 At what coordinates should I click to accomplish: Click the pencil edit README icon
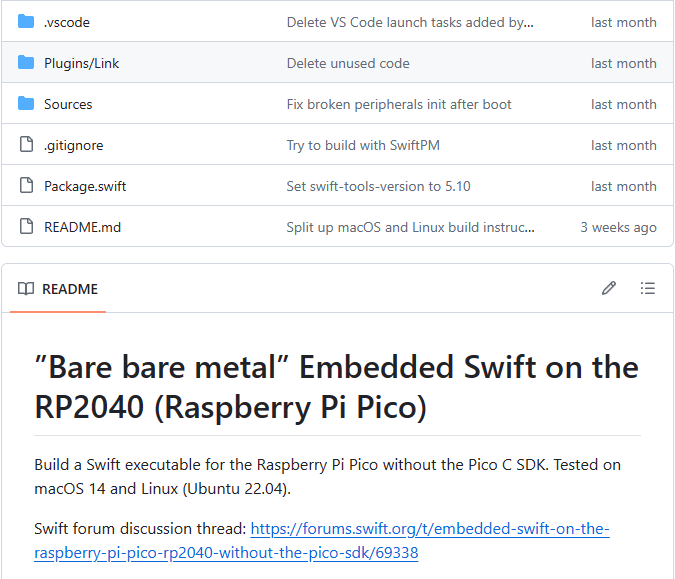(x=609, y=289)
